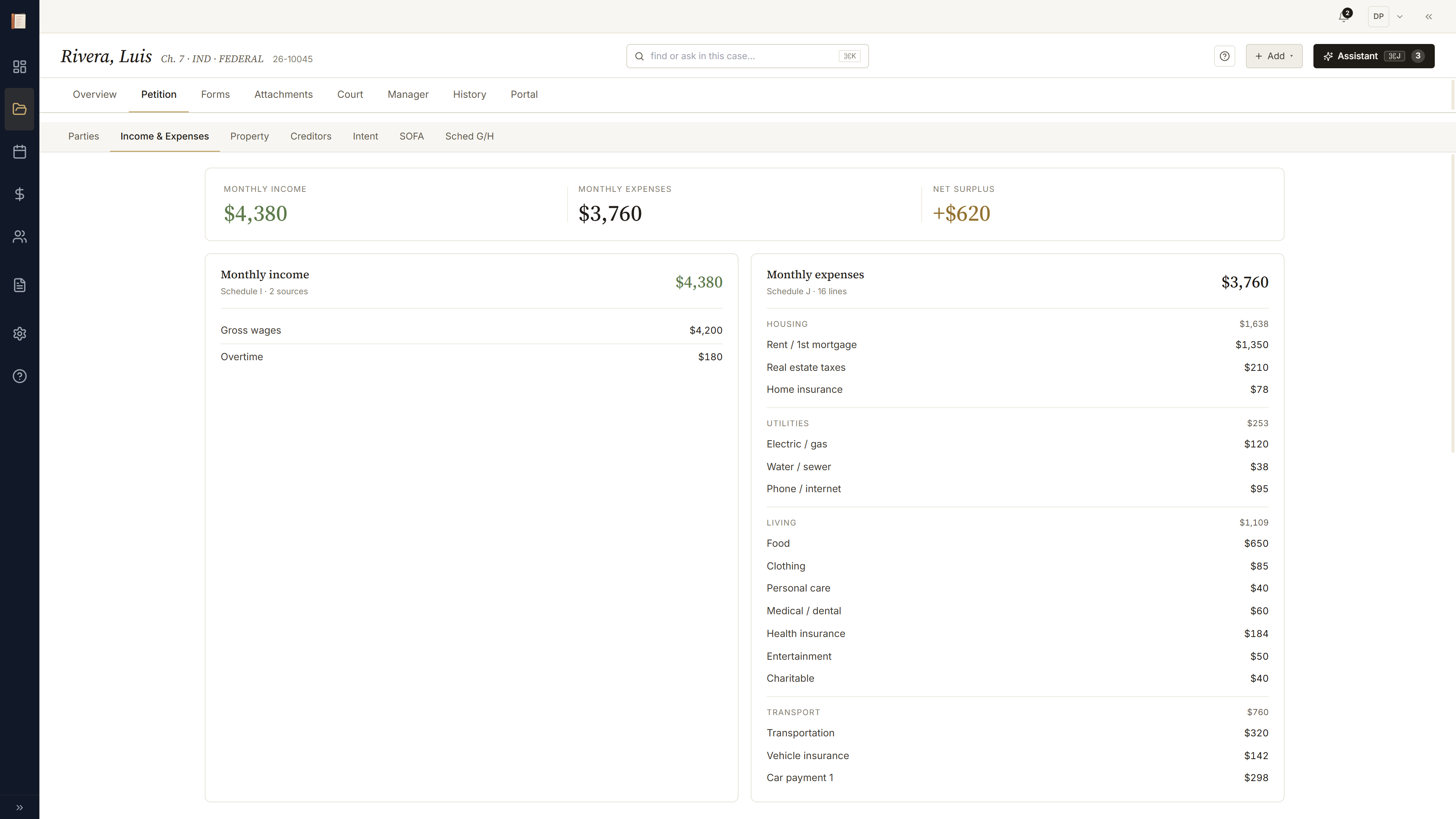1456x819 pixels.
Task: Open the help icon in sidebar
Action: click(19, 376)
